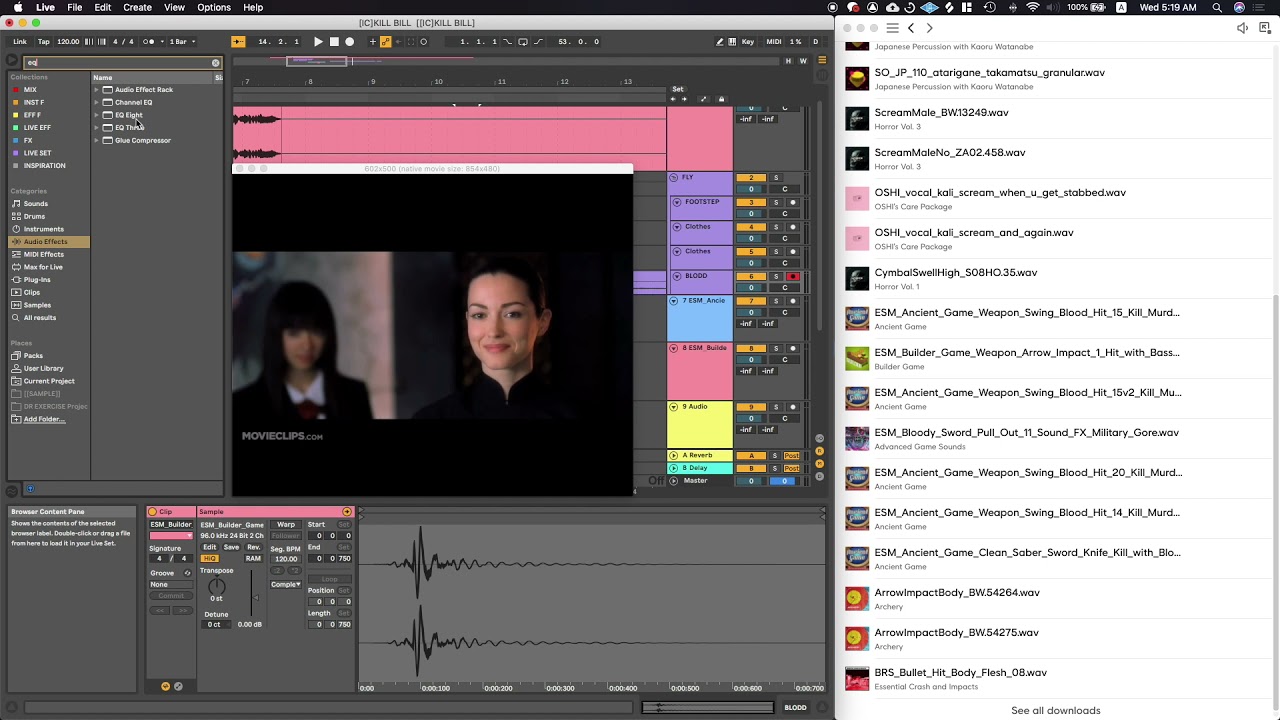
Task: Toggle the computer MIDI keyboard icon
Action: 731,41
